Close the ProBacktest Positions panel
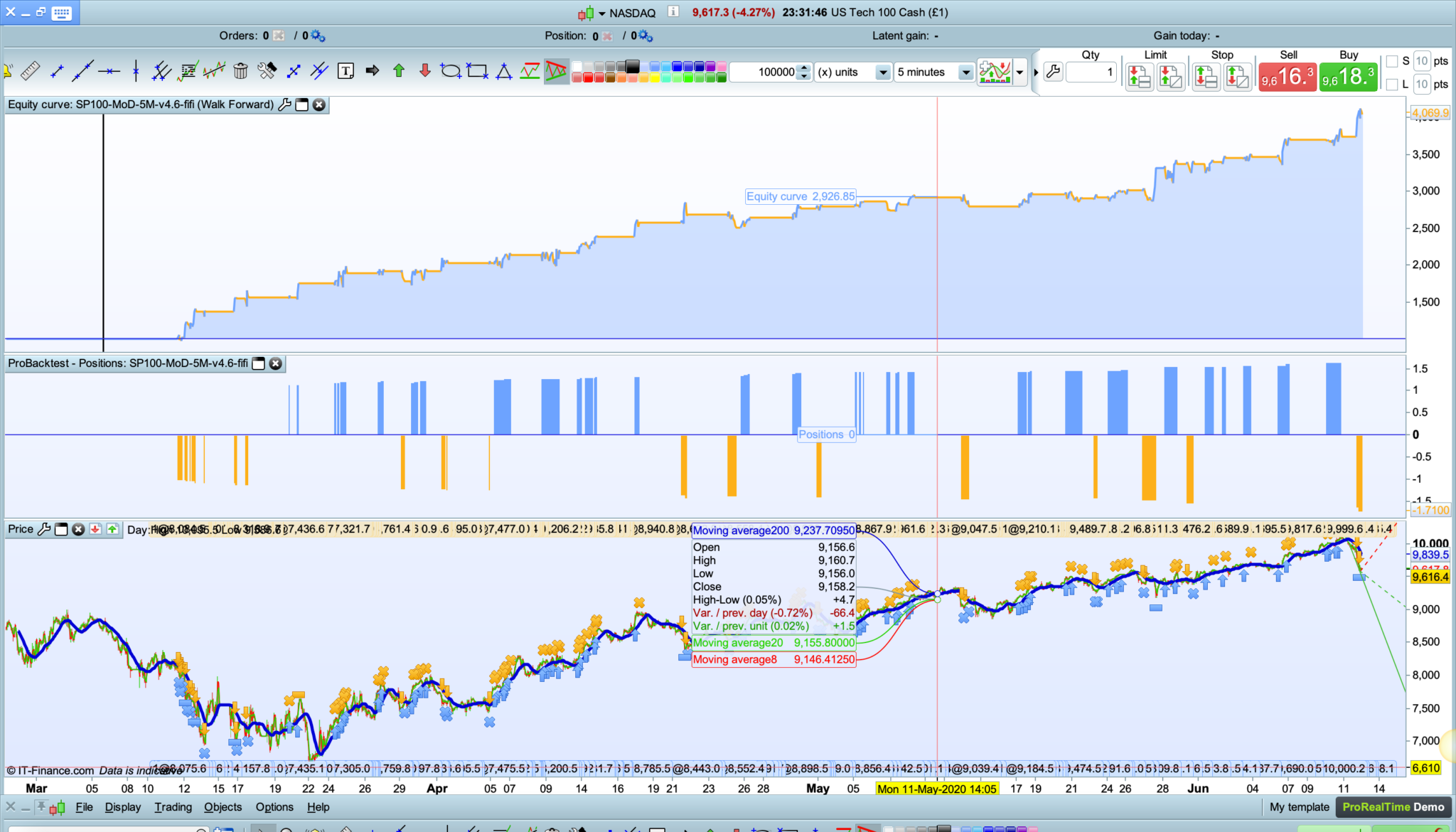The width and height of the screenshot is (1456, 832). [x=276, y=363]
